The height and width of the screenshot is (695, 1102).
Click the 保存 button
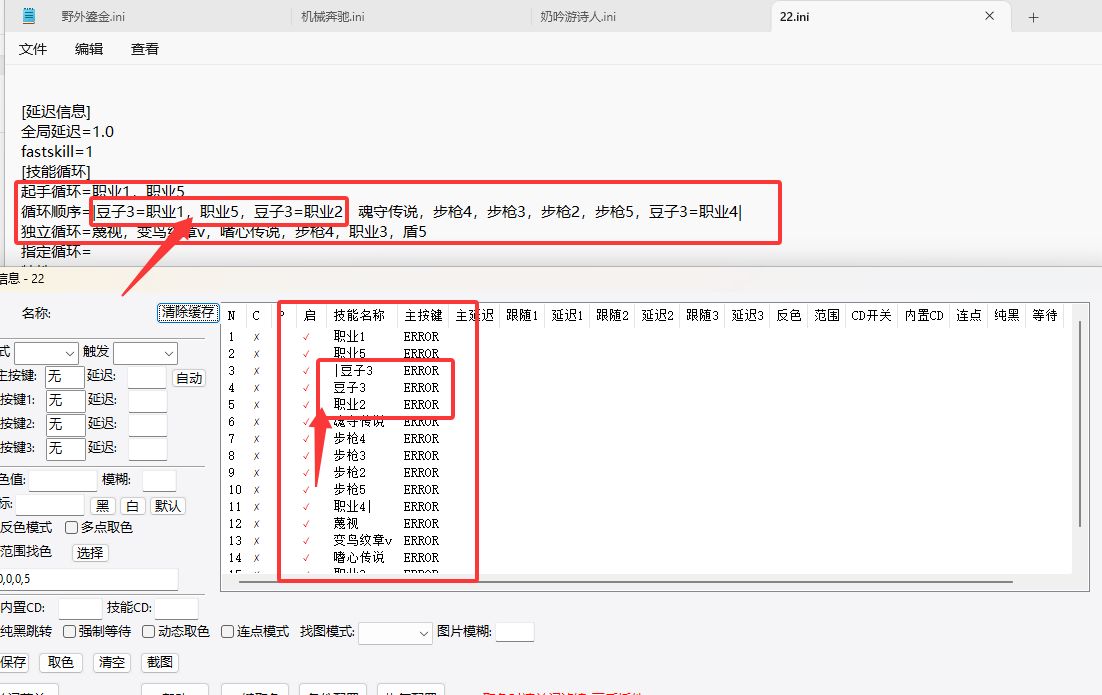13,662
